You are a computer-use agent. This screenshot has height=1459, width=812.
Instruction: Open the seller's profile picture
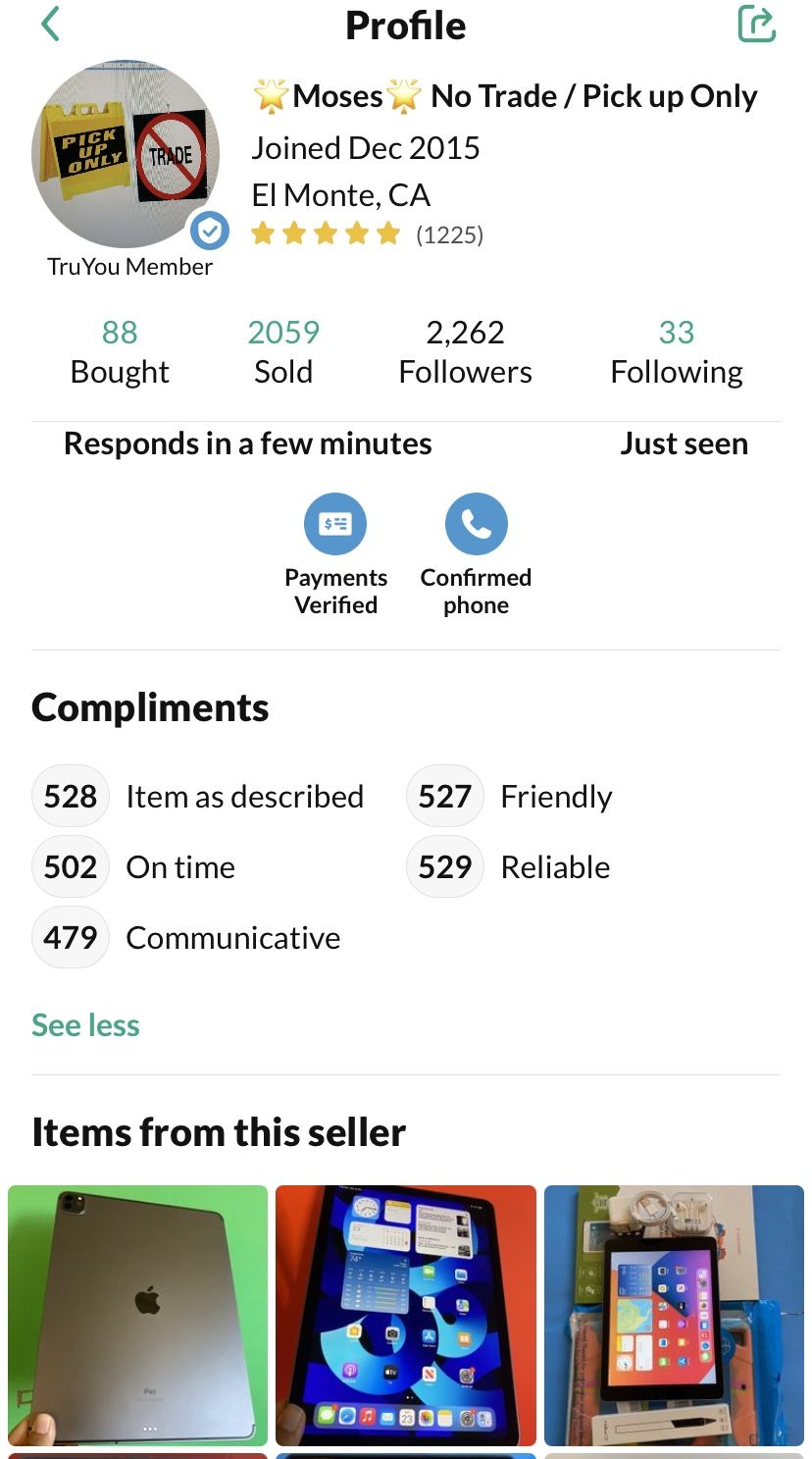click(x=125, y=154)
